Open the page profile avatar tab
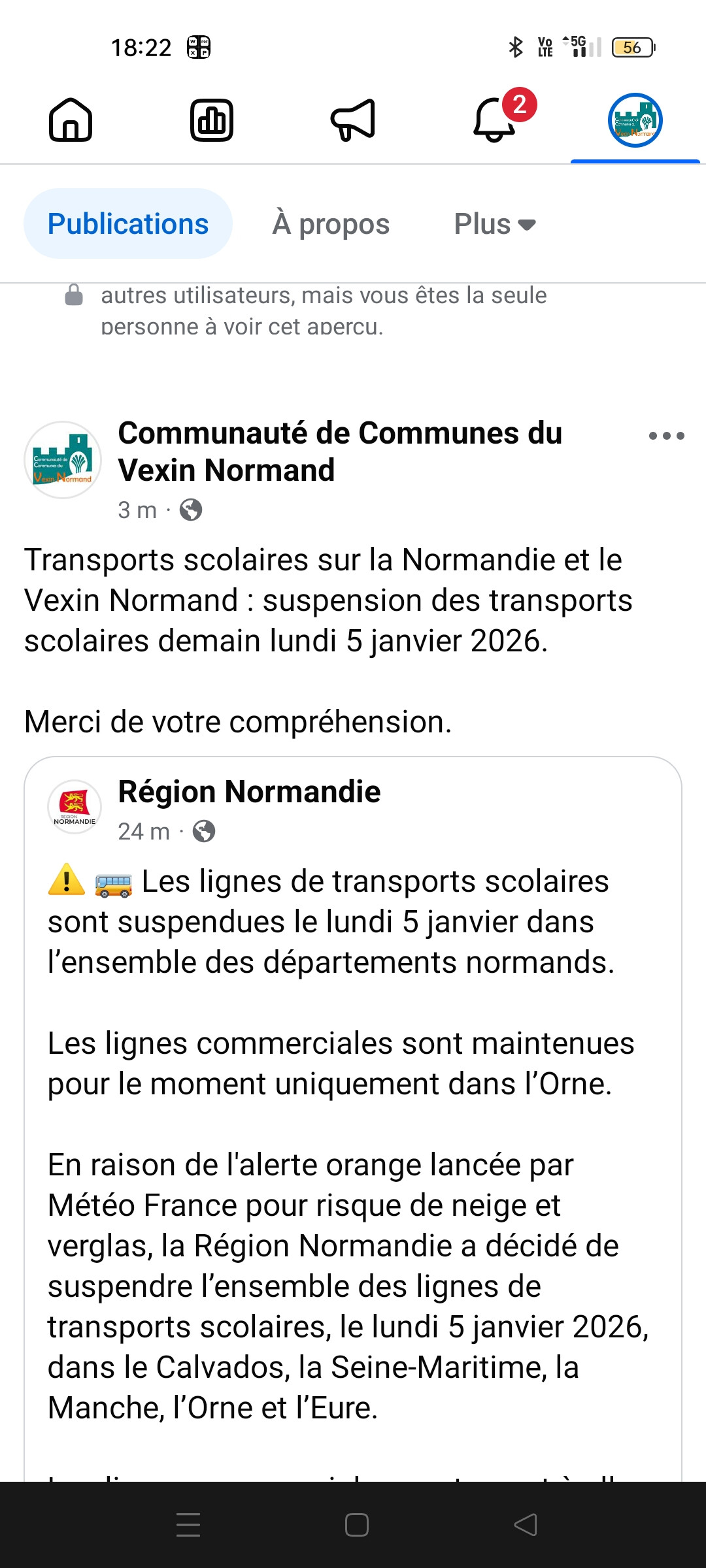The width and height of the screenshot is (706, 1568). click(635, 120)
